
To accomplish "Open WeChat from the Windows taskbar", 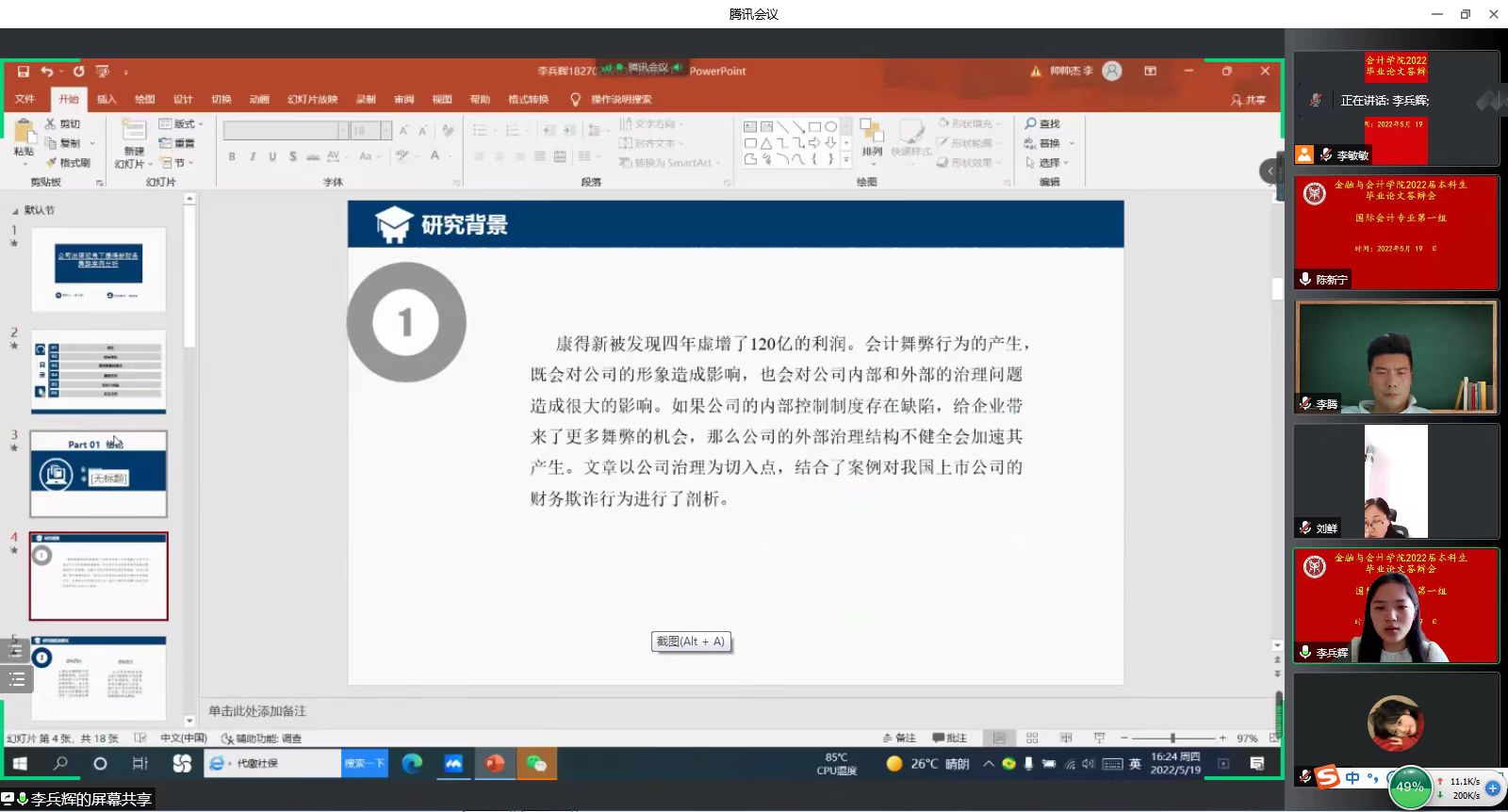I will [x=536, y=764].
